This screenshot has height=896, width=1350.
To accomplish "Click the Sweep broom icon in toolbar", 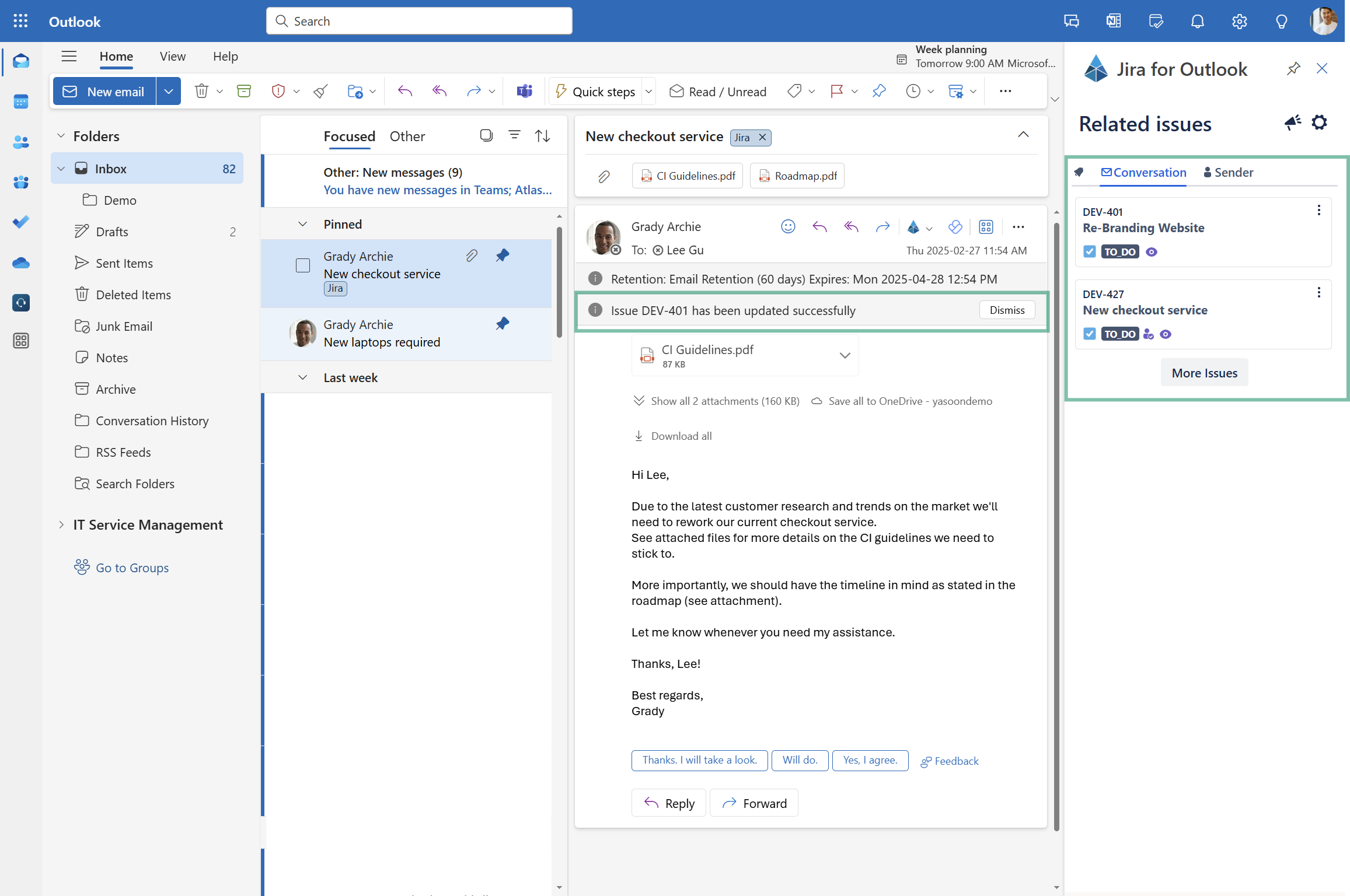I will [x=320, y=91].
